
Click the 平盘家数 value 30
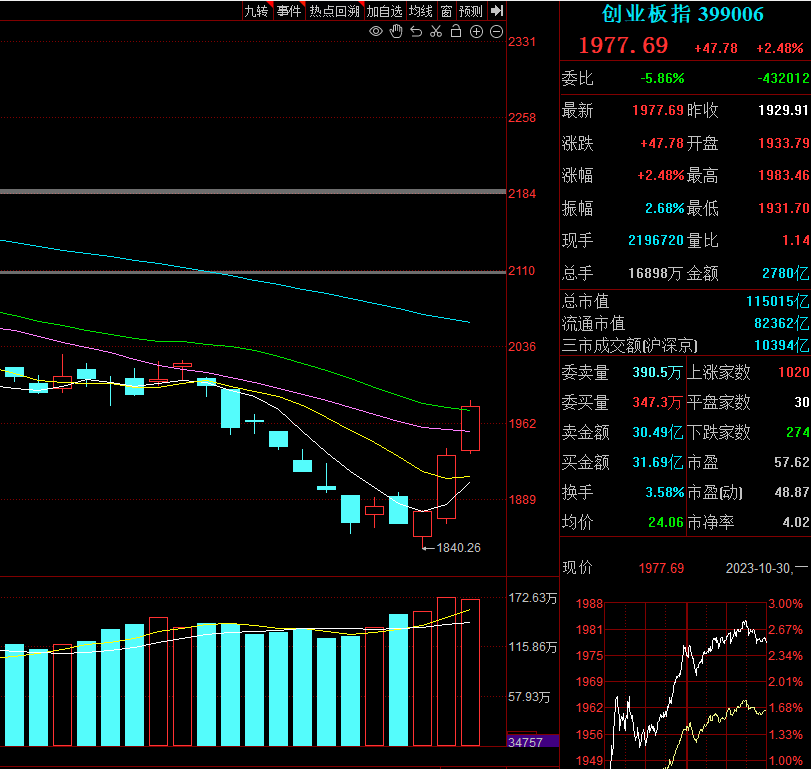pos(802,402)
